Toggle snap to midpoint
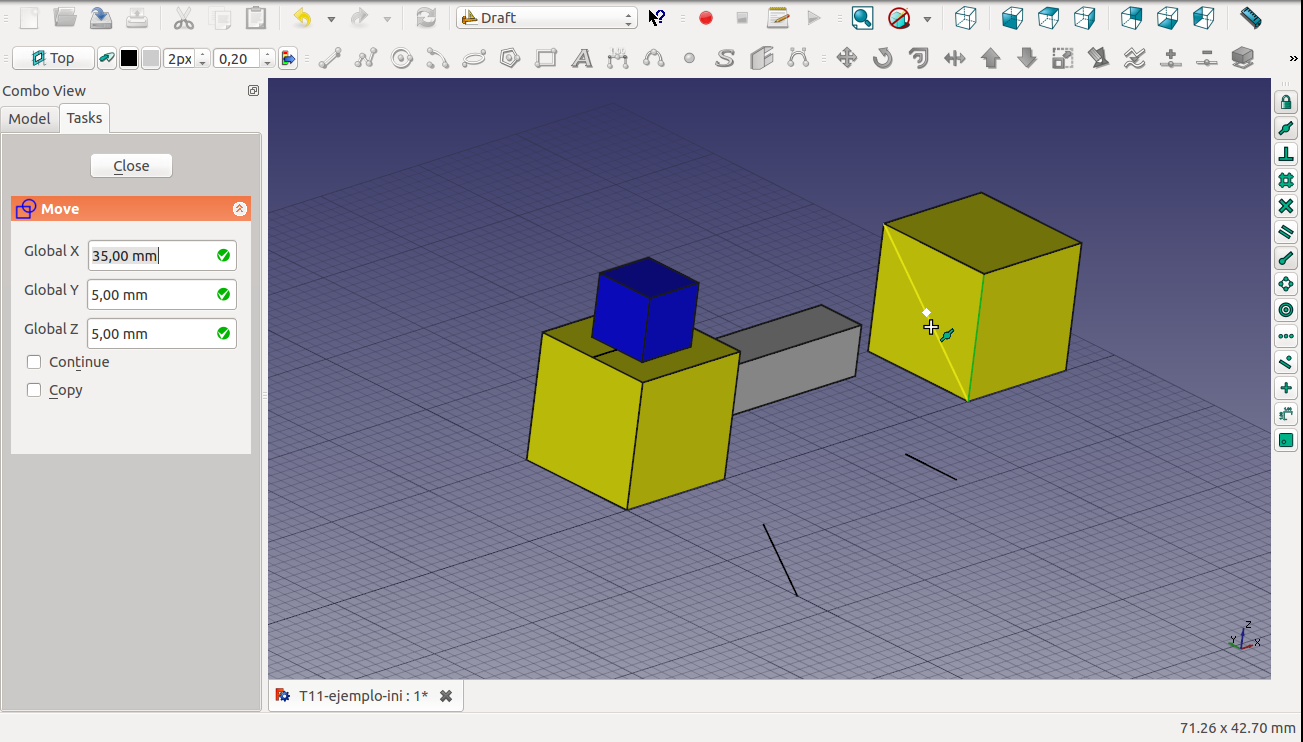1303x742 pixels. pyautogui.click(x=1286, y=128)
